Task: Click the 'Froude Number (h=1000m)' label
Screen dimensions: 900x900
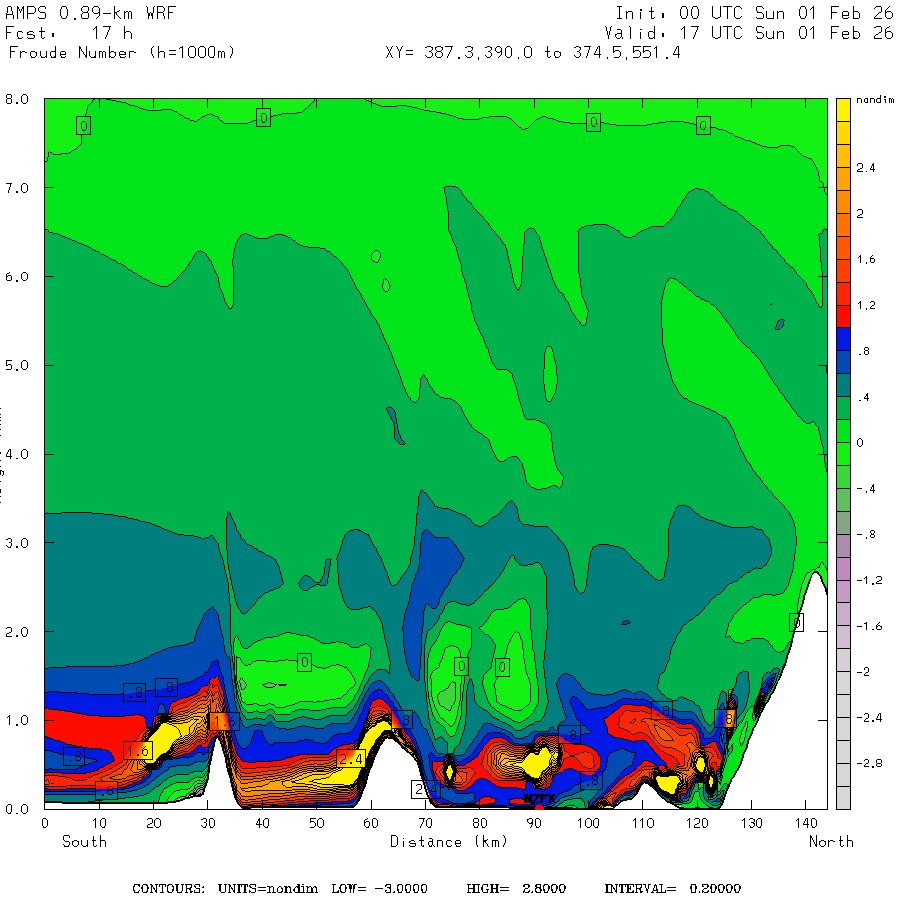Action: pyautogui.click(x=122, y=53)
